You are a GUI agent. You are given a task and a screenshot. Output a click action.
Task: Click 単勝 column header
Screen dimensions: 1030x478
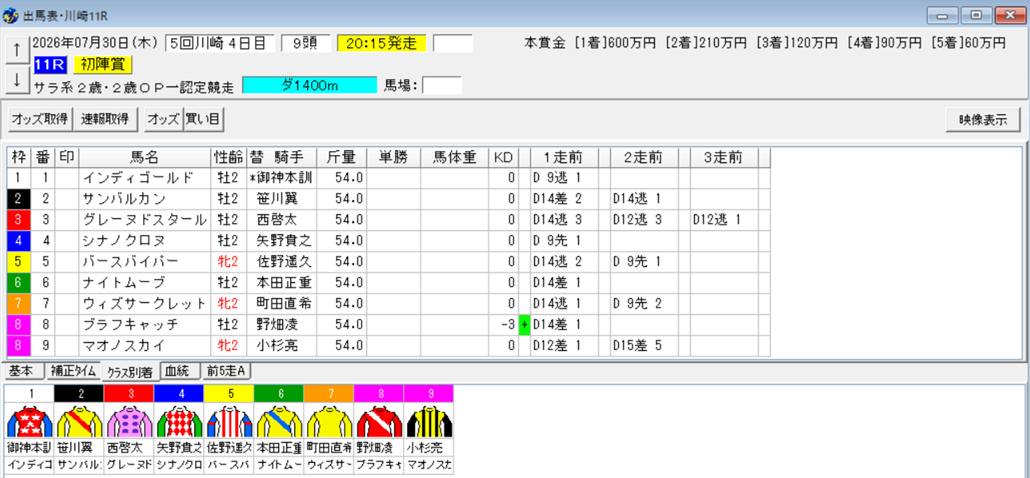pyautogui.click(x=393, y=158)
